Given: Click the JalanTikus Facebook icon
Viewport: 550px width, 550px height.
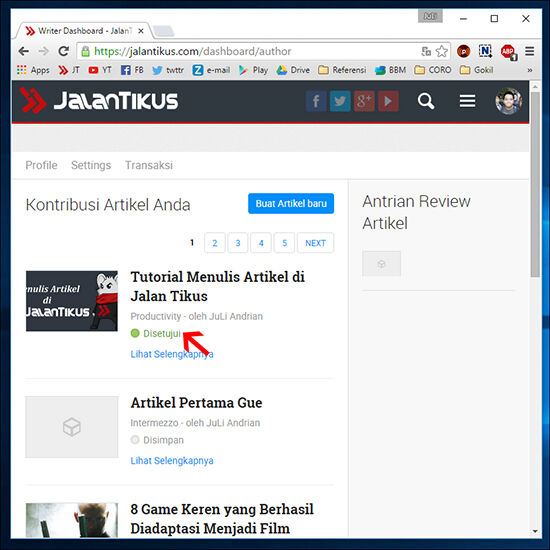Looking at the screenshot, I should (x=316, y=101).
